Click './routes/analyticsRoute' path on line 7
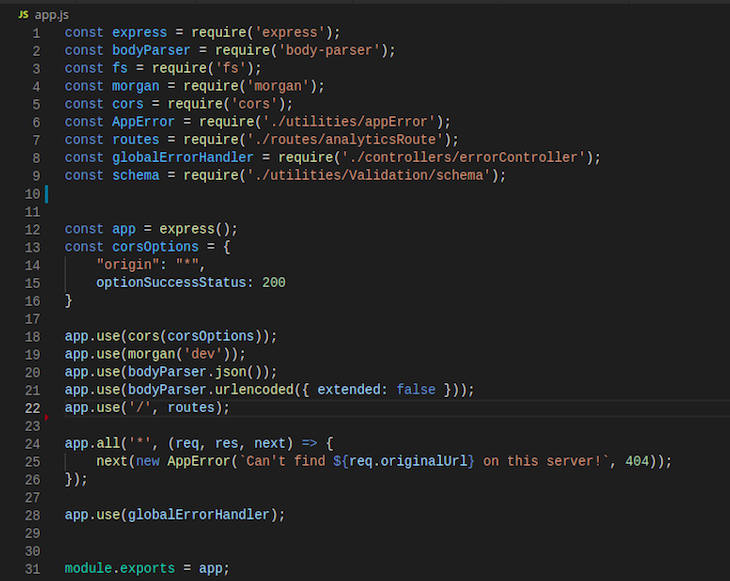This screenshot has width=730, height=581. point(345,140)
